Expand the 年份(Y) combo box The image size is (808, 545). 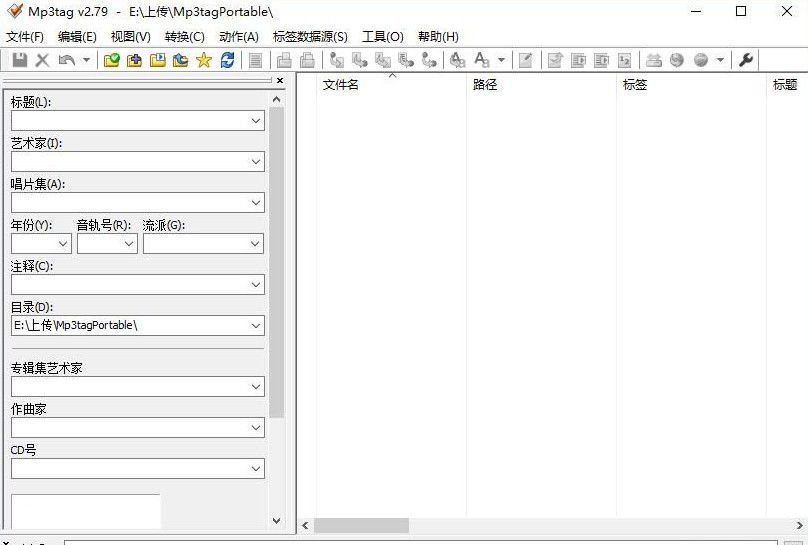click(63, 244)
